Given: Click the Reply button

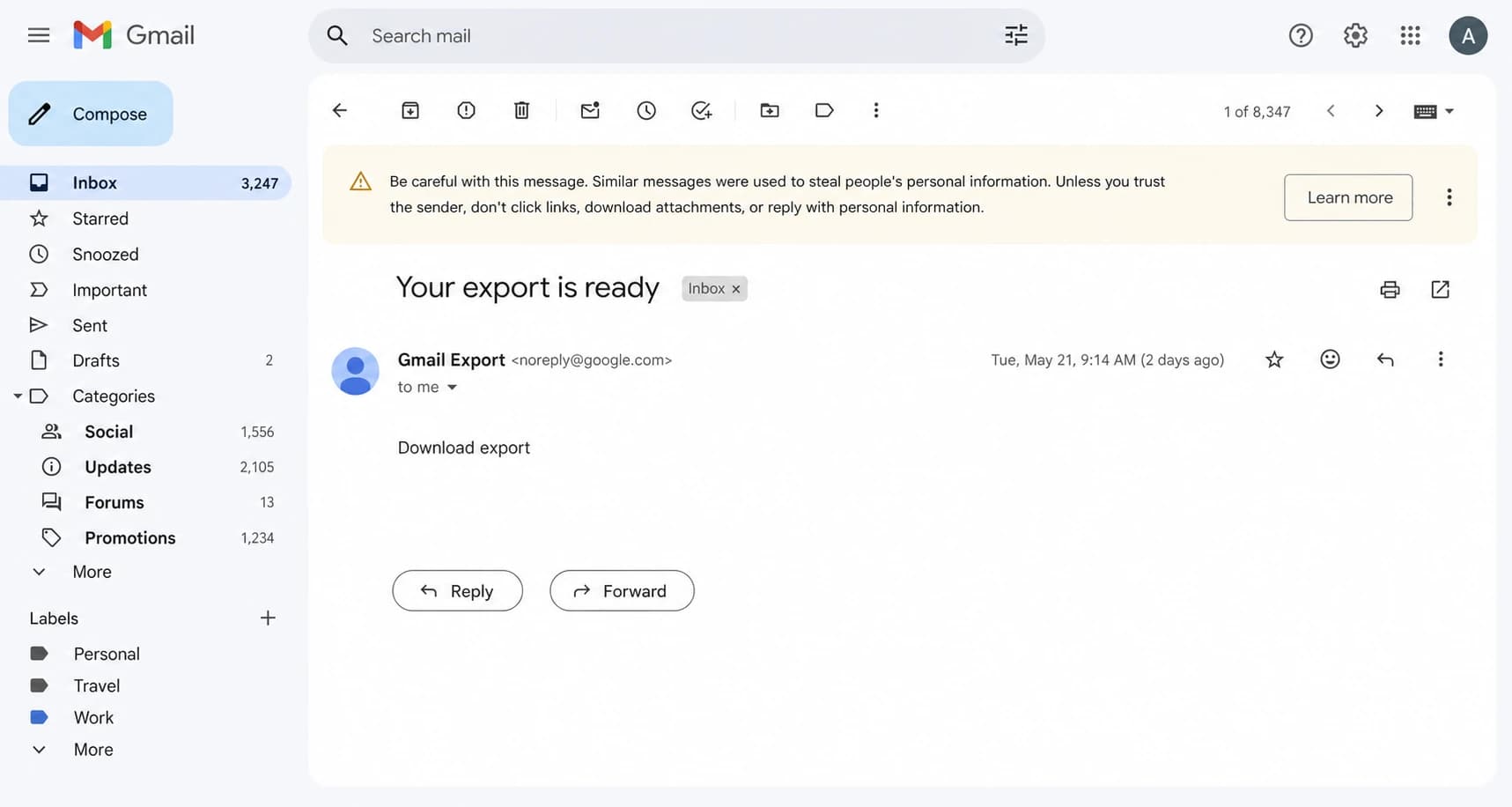Looking at the screenshot, I should click(x=457, y=591).
